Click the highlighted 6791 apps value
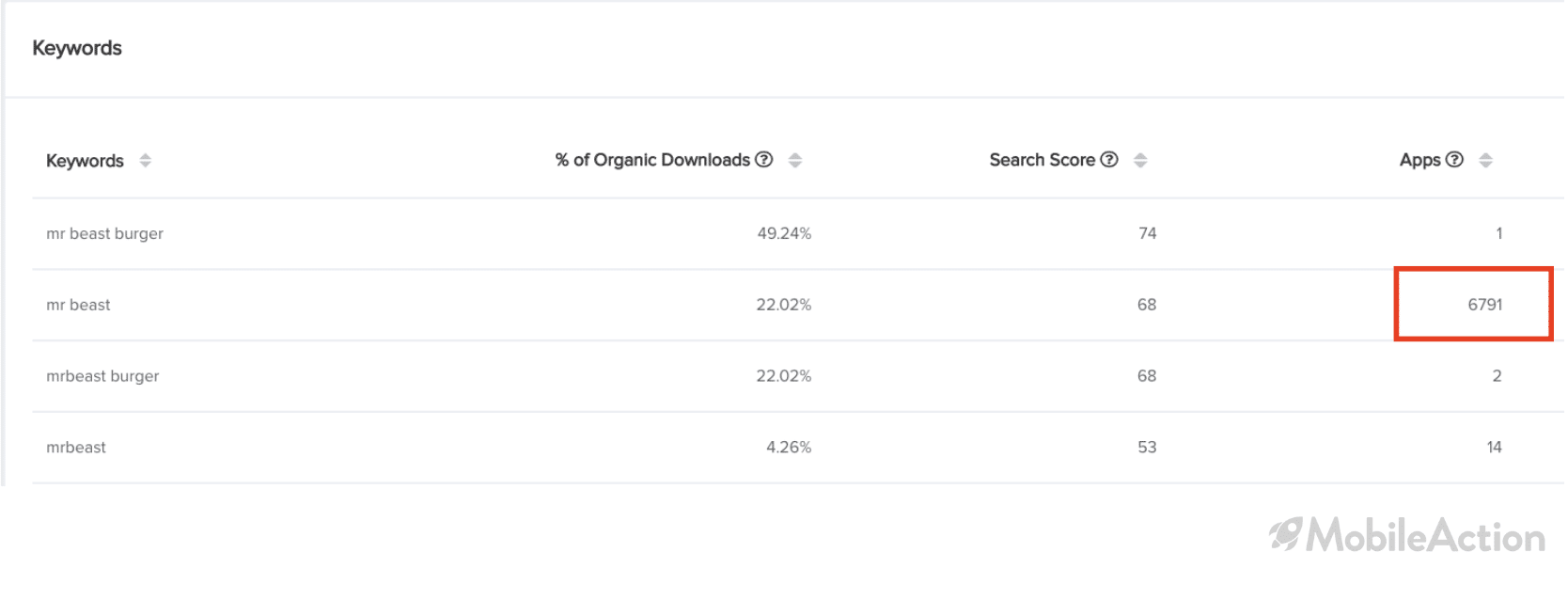The image size is (1568, 600). coord(1484,305)
